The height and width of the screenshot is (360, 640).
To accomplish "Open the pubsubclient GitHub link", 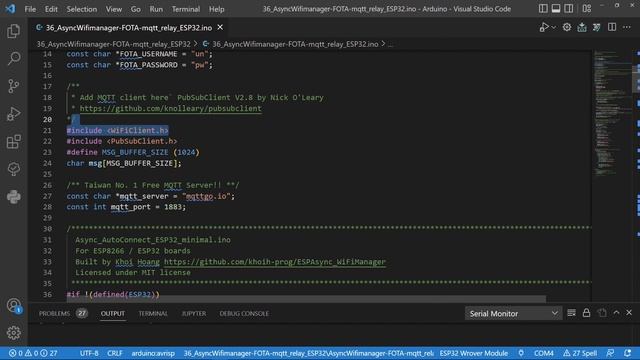I will point(171,109).
